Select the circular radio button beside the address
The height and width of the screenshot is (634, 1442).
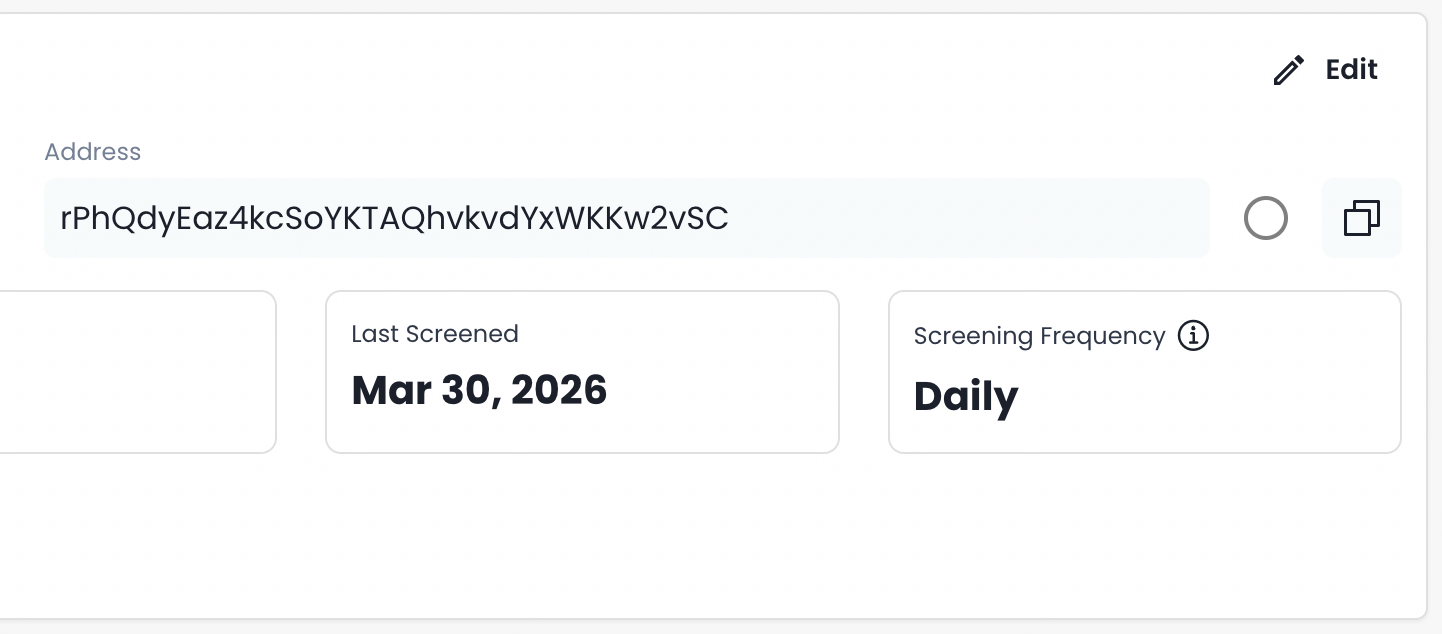1266,217
